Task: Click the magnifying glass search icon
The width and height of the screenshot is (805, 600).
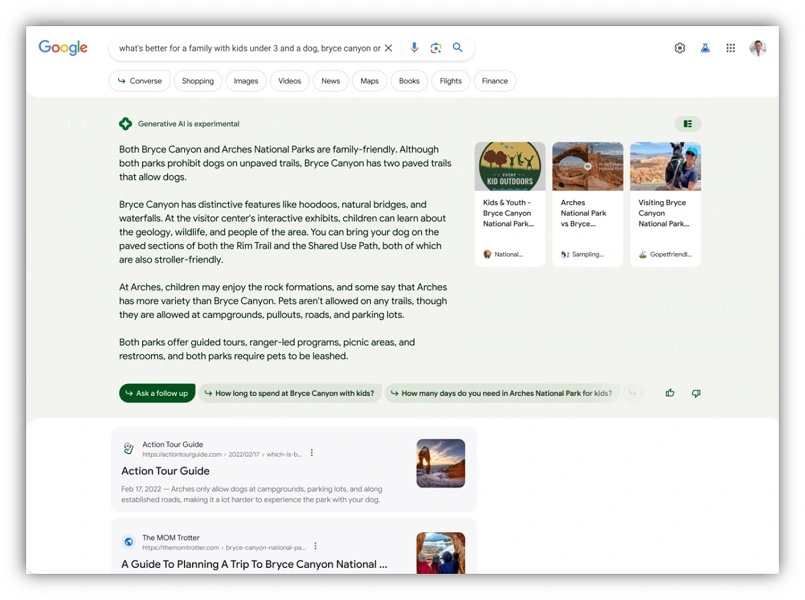Action: click(458, 48)
